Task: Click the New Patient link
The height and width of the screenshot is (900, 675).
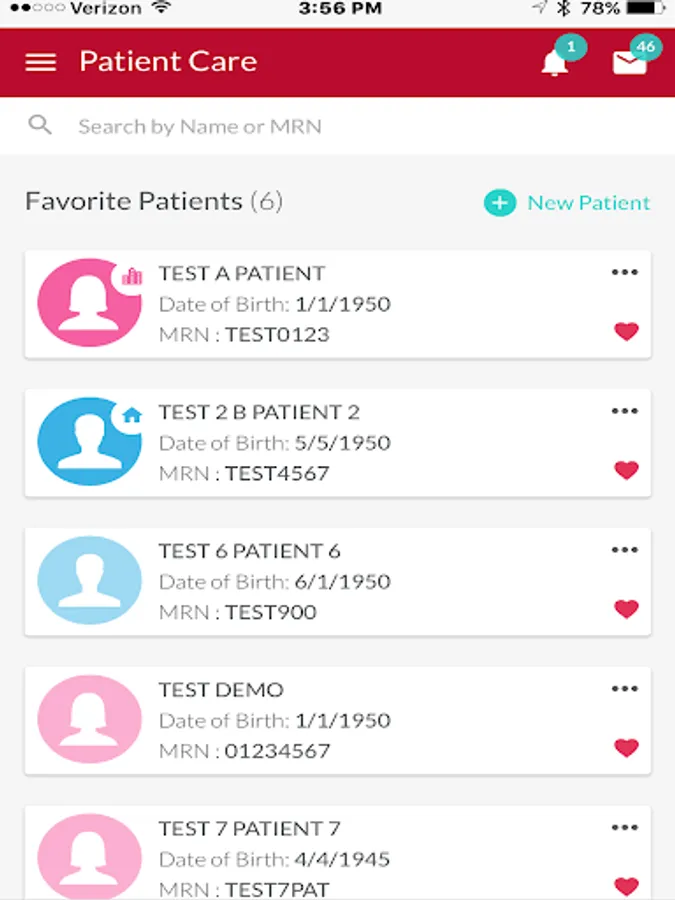Action: click(x=588, y=203)
